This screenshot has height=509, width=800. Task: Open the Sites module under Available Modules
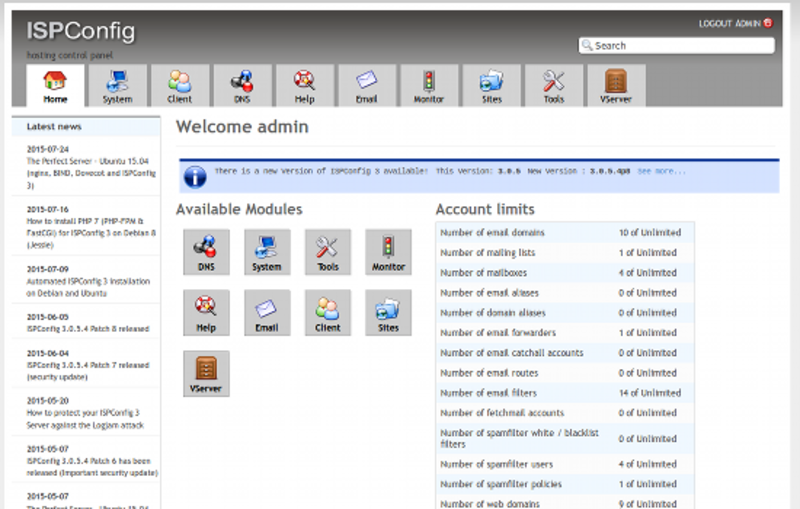pyautogui.click(x=388, y=313)
